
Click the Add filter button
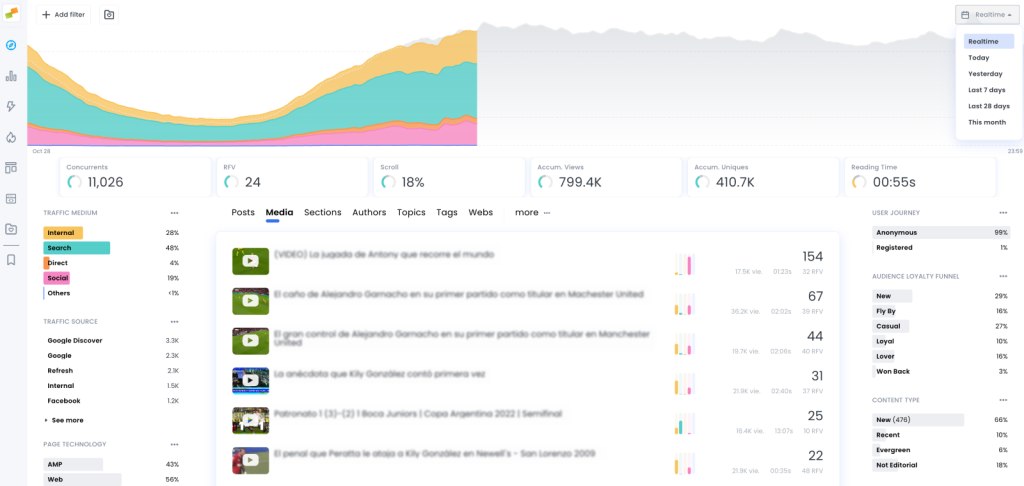coord(63,14)
